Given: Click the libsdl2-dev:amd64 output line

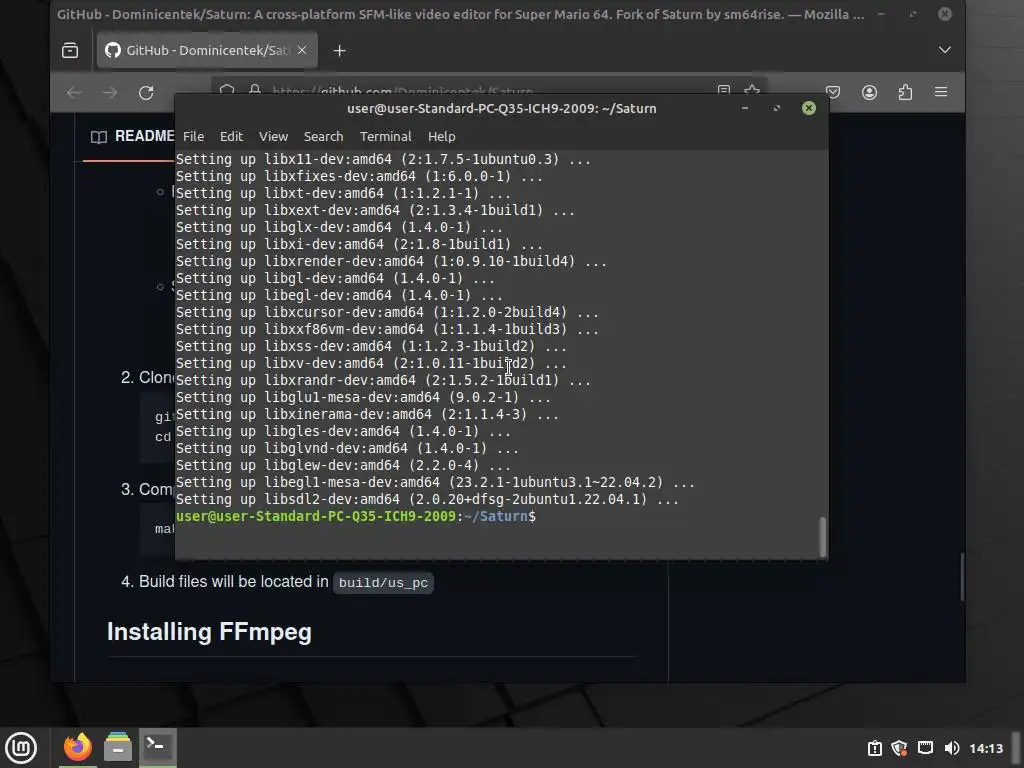Looking at the screenshot, I should click(x=427, y=500).
